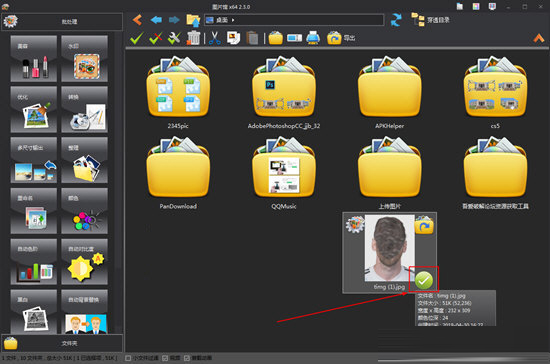
Task: Go up one folder level
Action: pyautogui.click(x=193, y=20)
